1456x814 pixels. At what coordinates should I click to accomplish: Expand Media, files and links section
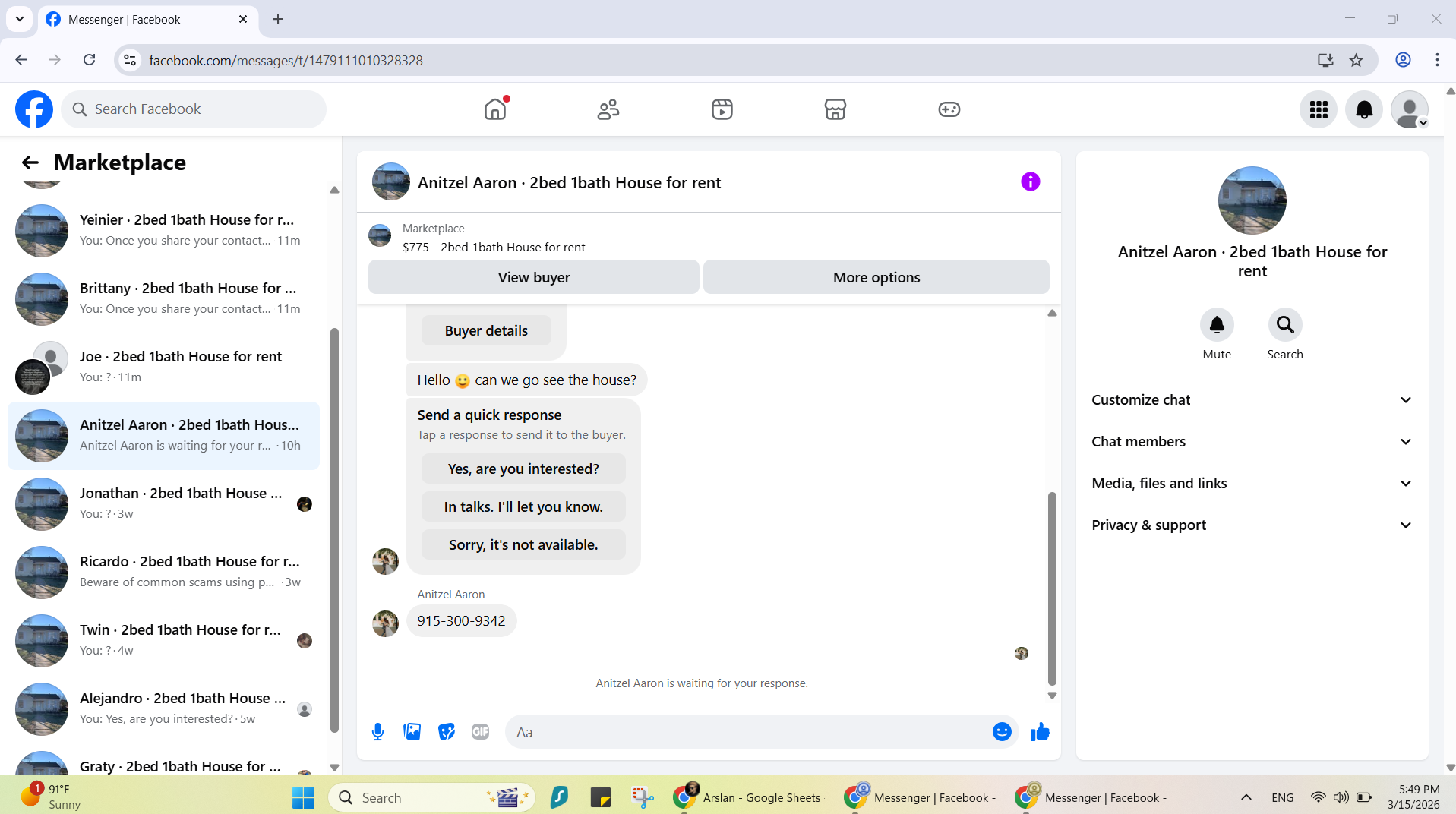pos(1252,484)
